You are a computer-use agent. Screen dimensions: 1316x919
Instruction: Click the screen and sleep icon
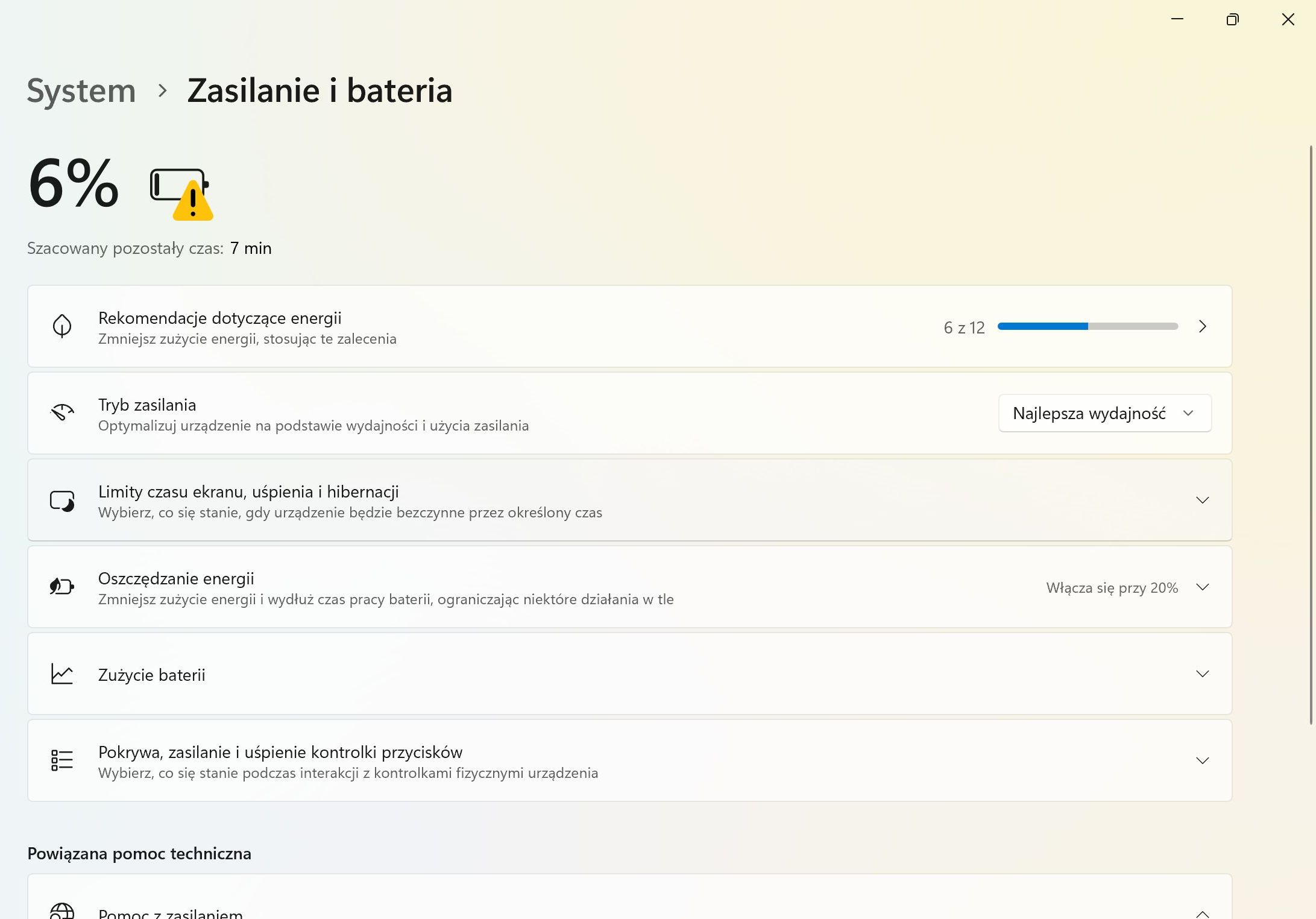62,501
